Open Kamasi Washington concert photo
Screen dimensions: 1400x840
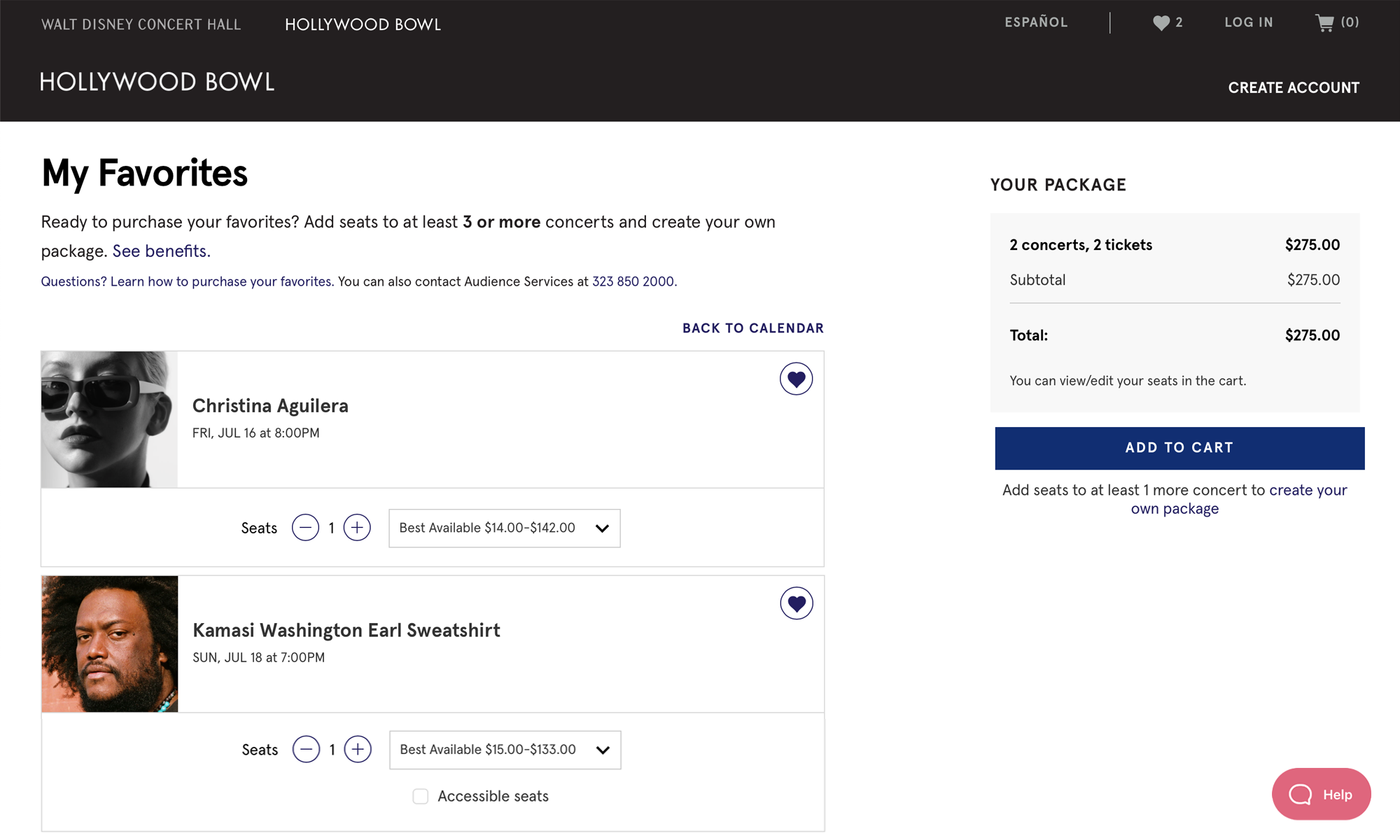click(x=110, y=644)
